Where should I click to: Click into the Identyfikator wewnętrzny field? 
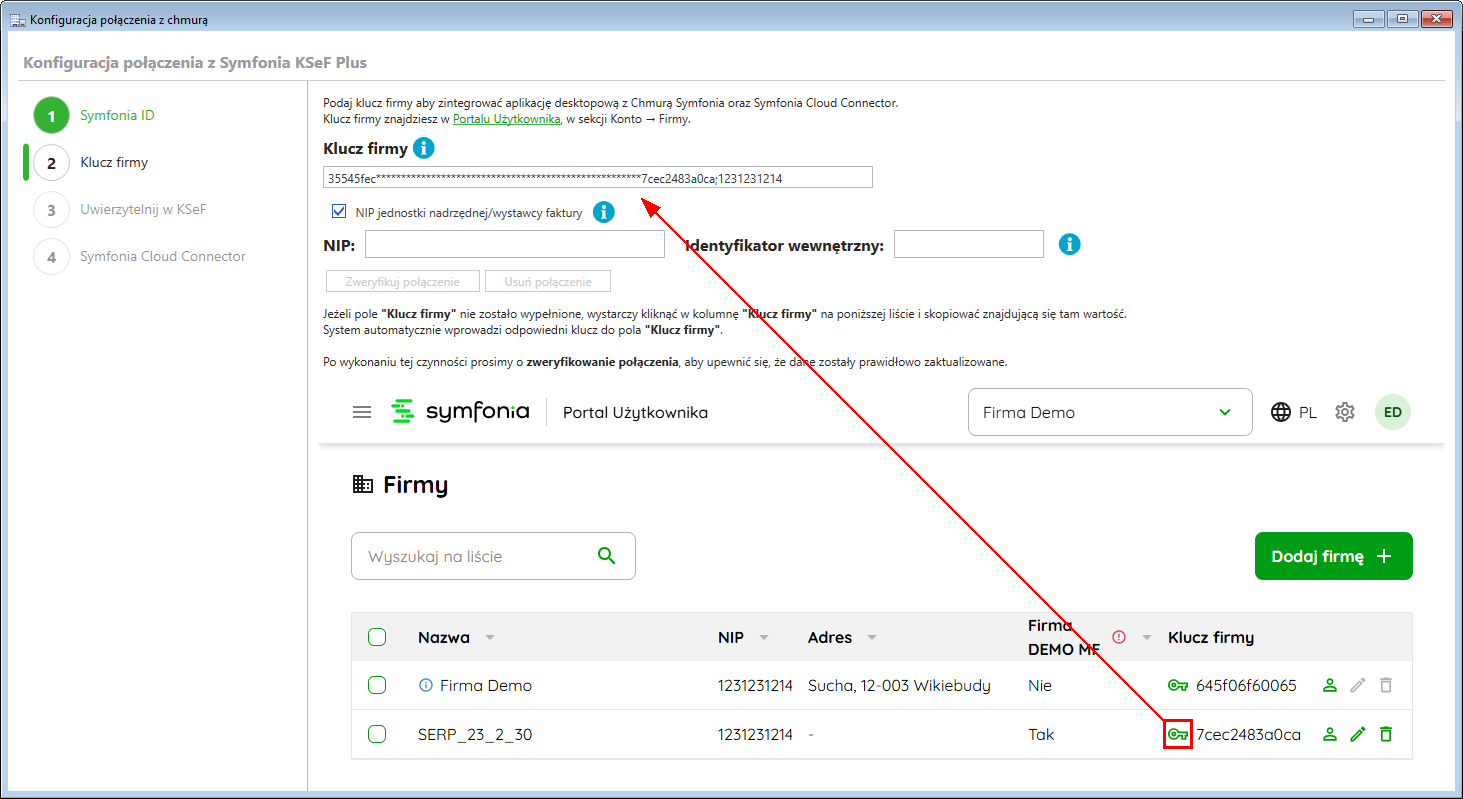[x=969, y=244]
